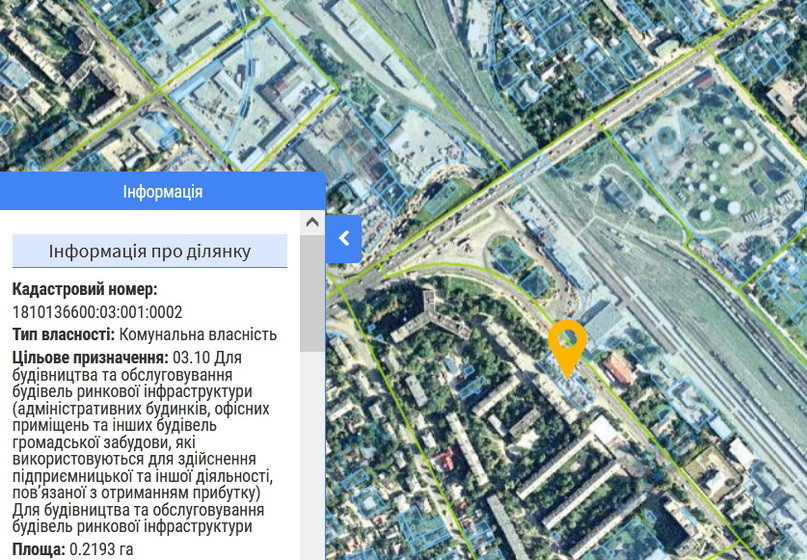Collapse the information panel with the arrow
This screenshot has height=560, width=807.
tap(343, 238)
